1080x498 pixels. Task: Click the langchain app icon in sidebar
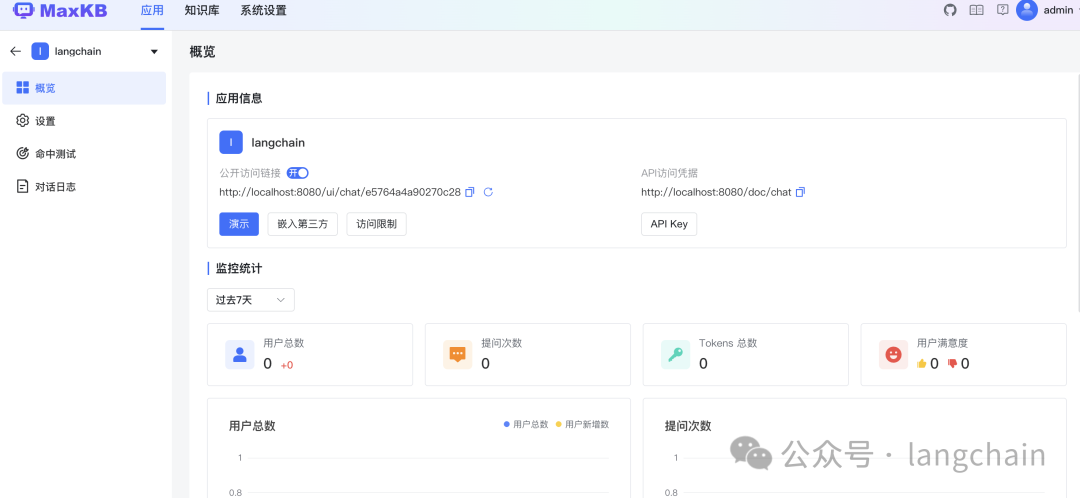40,51
